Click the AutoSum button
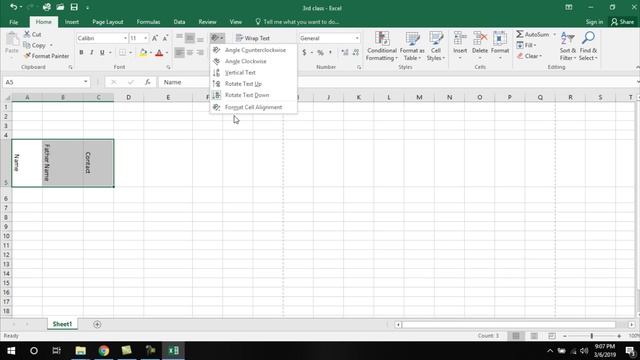 (x=533, y=34)
